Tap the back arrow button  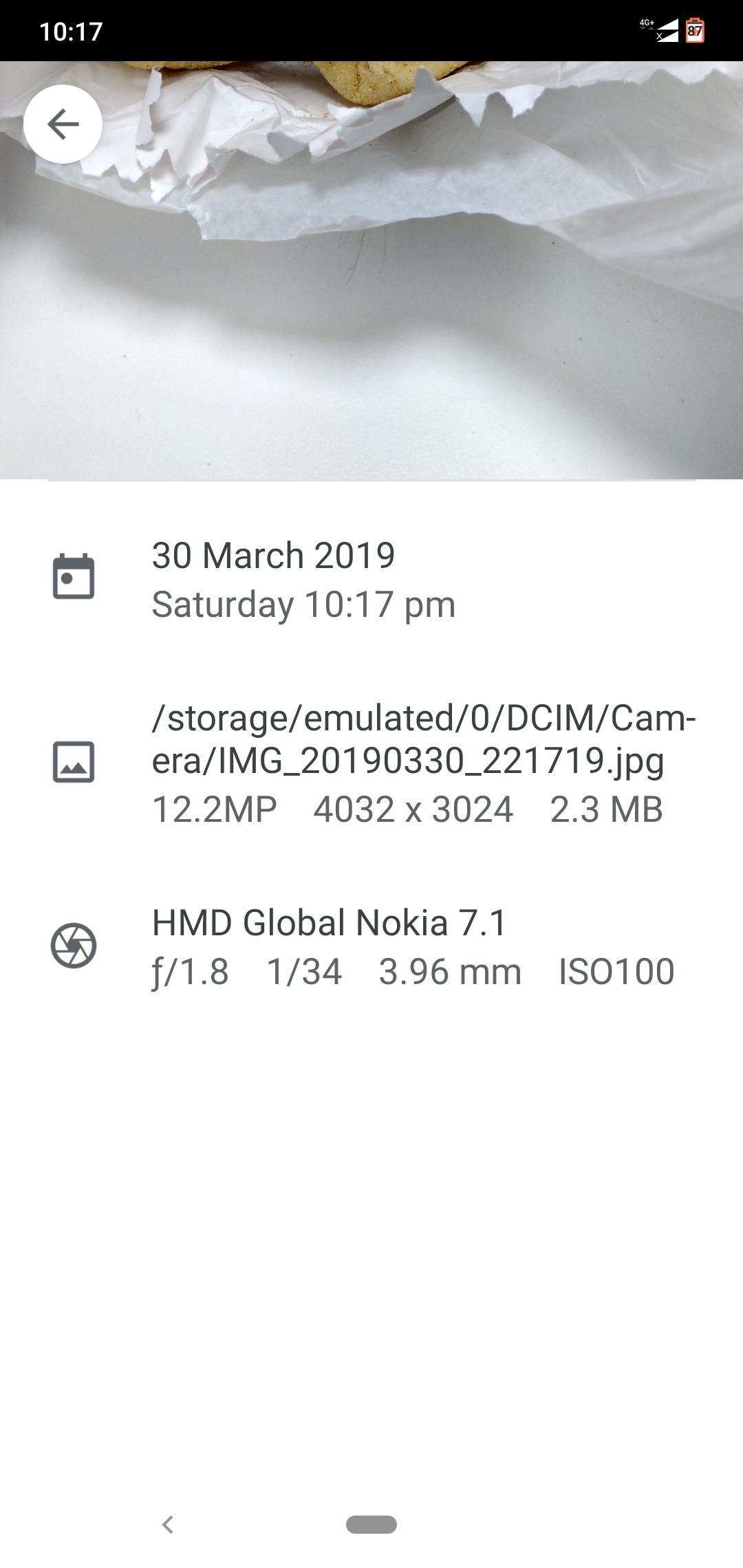tap(63, 124)
